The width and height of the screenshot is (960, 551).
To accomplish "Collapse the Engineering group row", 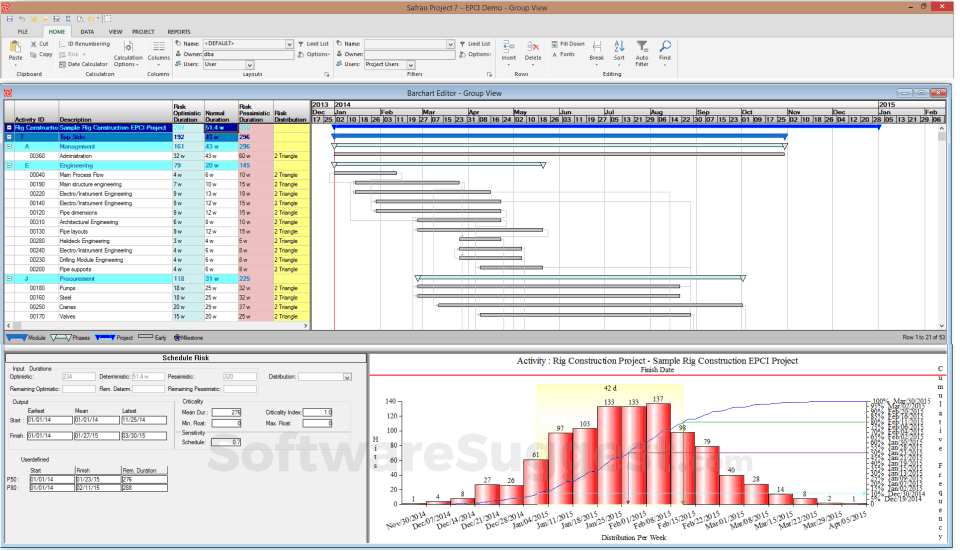I will [9, 165].
